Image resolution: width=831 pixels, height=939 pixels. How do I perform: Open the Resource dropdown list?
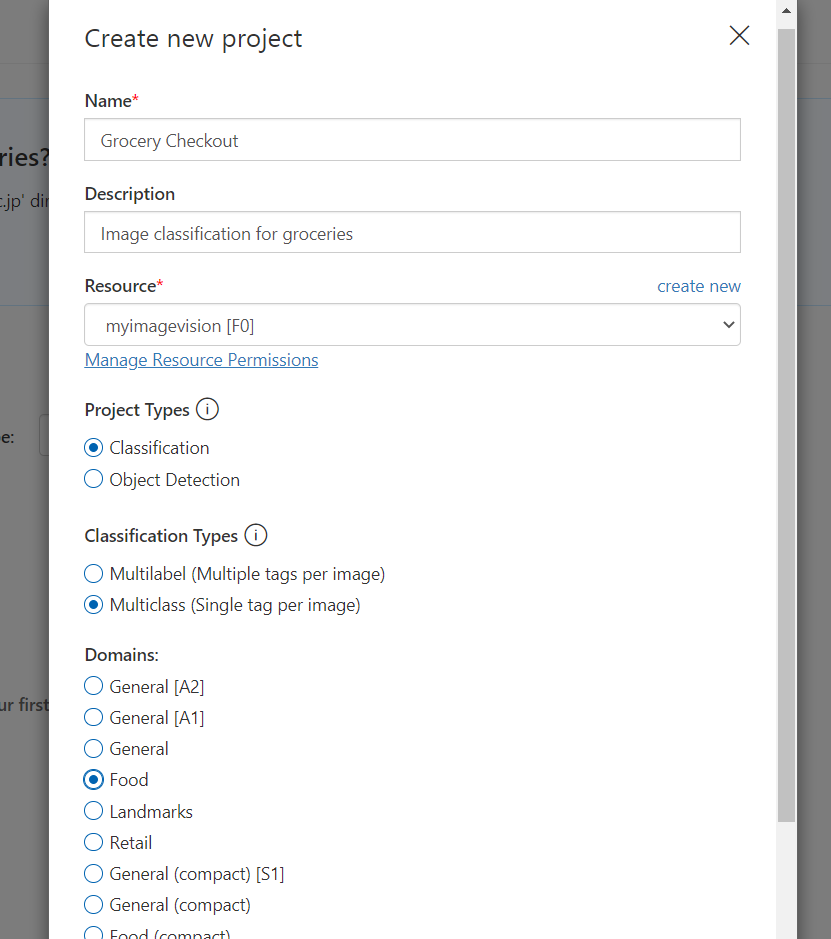coord(412,325)
